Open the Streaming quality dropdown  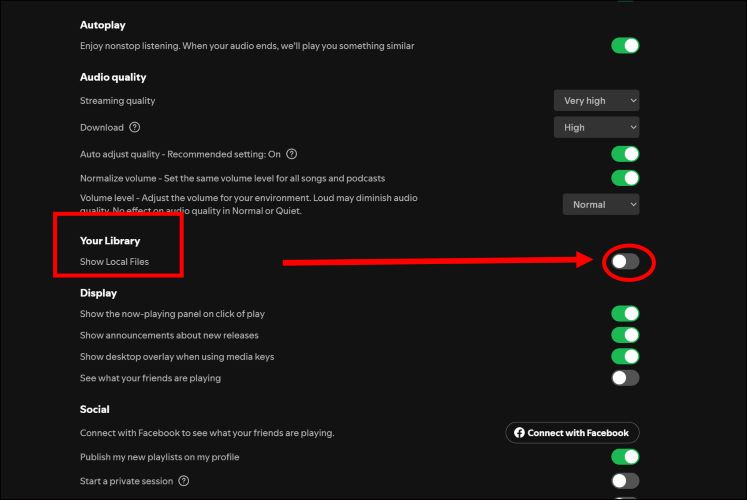(596, 100)
